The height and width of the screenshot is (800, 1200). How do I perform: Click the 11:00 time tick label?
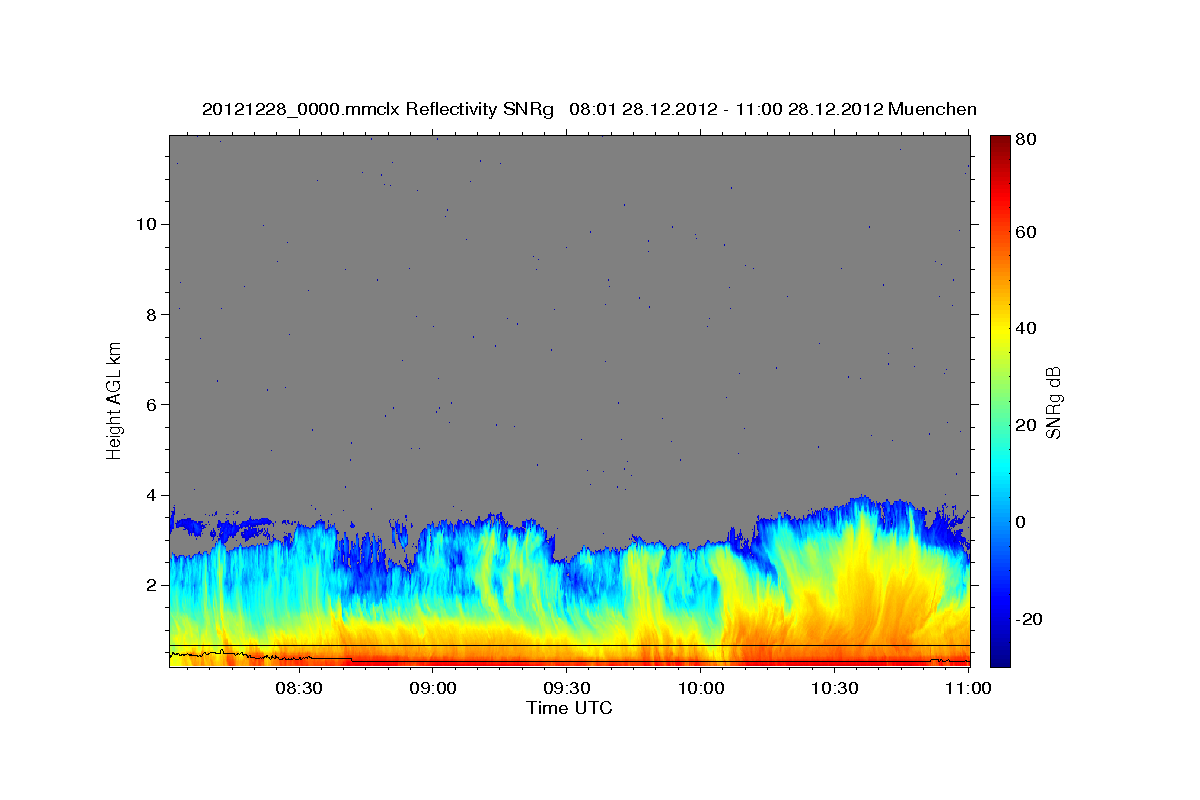[x=968, y=688]
